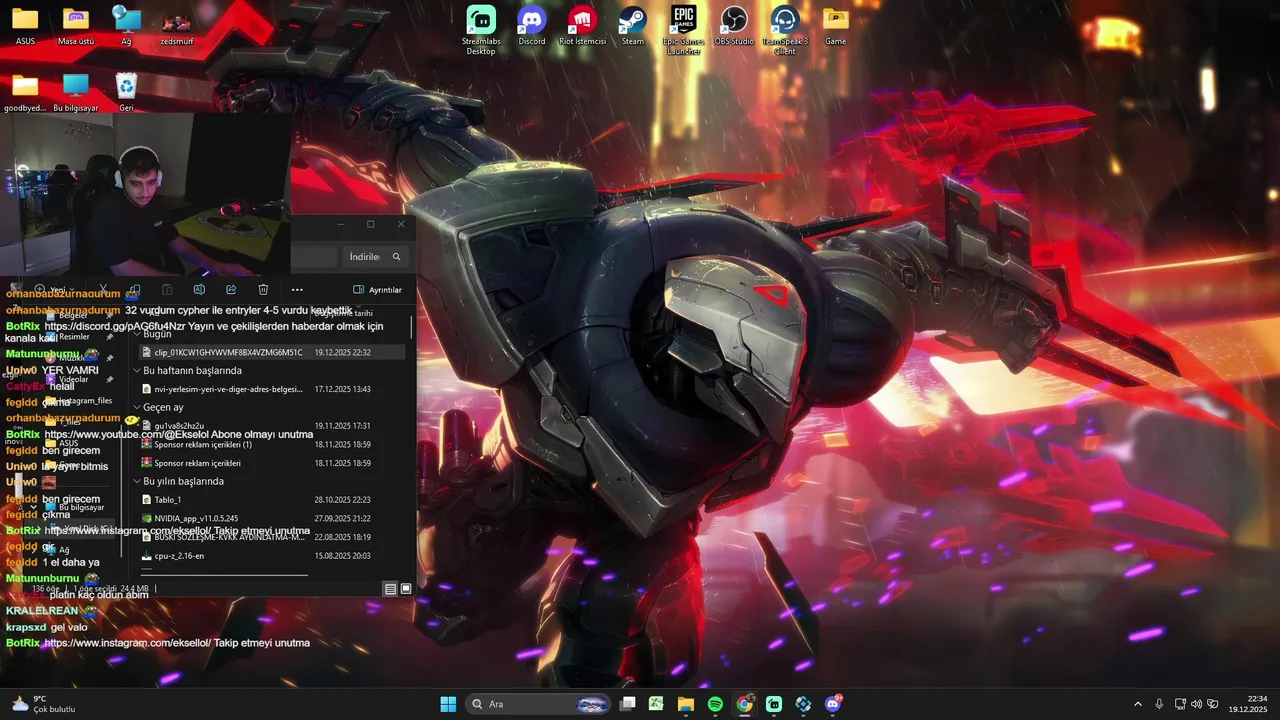
Task: Select the Steam desktop icon
Action: coord(633,25)
